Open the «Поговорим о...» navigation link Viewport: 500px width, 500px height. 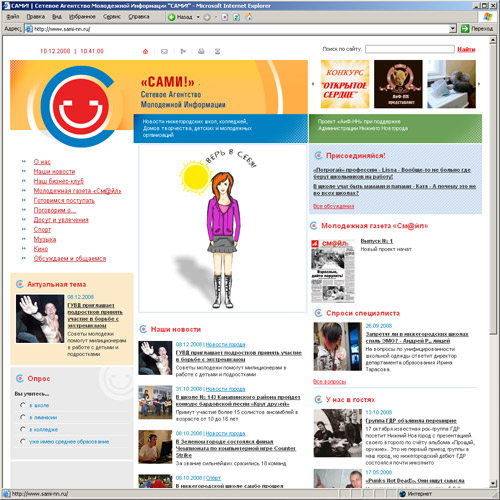pos(55,210)
